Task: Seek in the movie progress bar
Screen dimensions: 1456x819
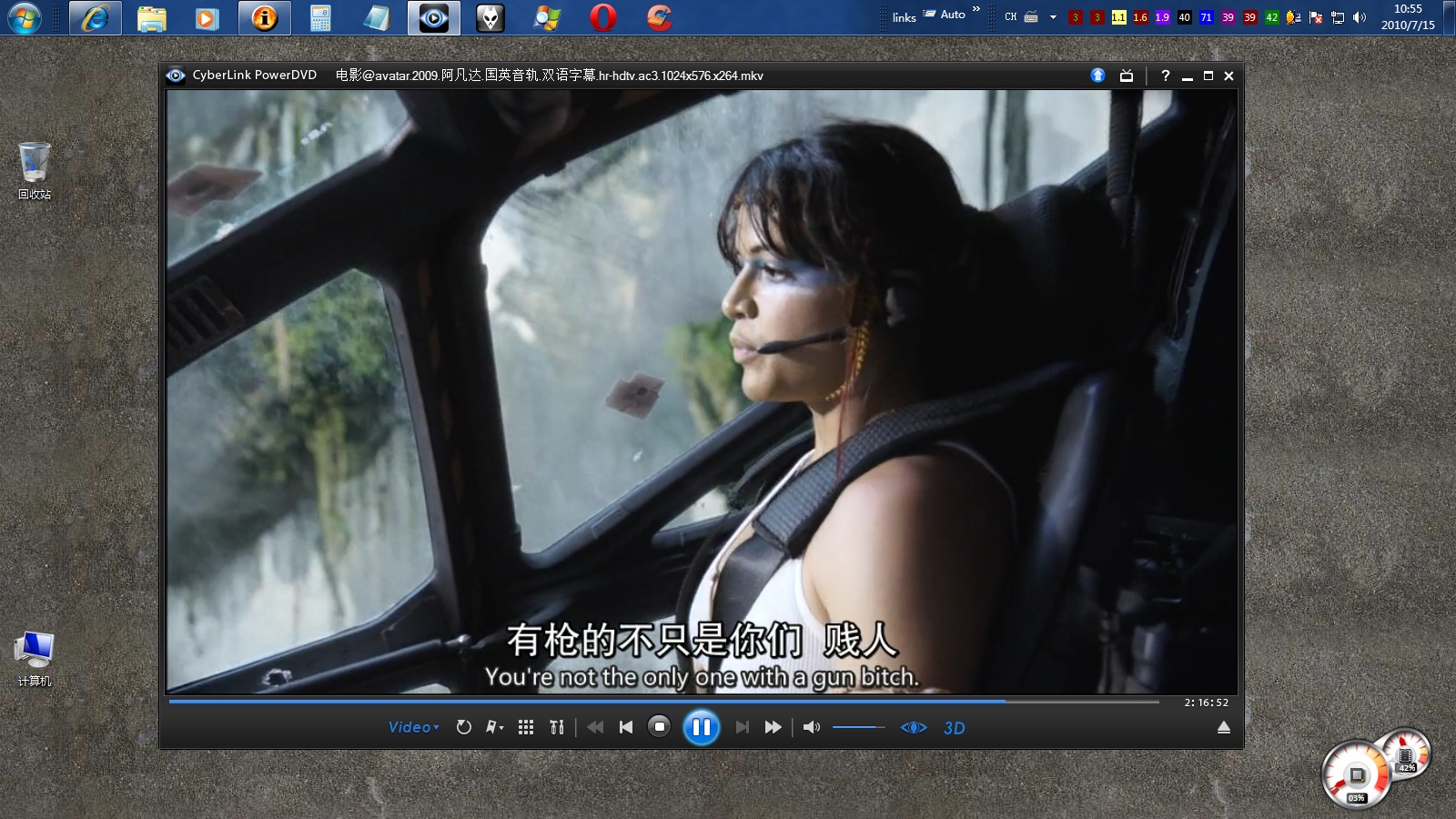Action: [663, 702]
